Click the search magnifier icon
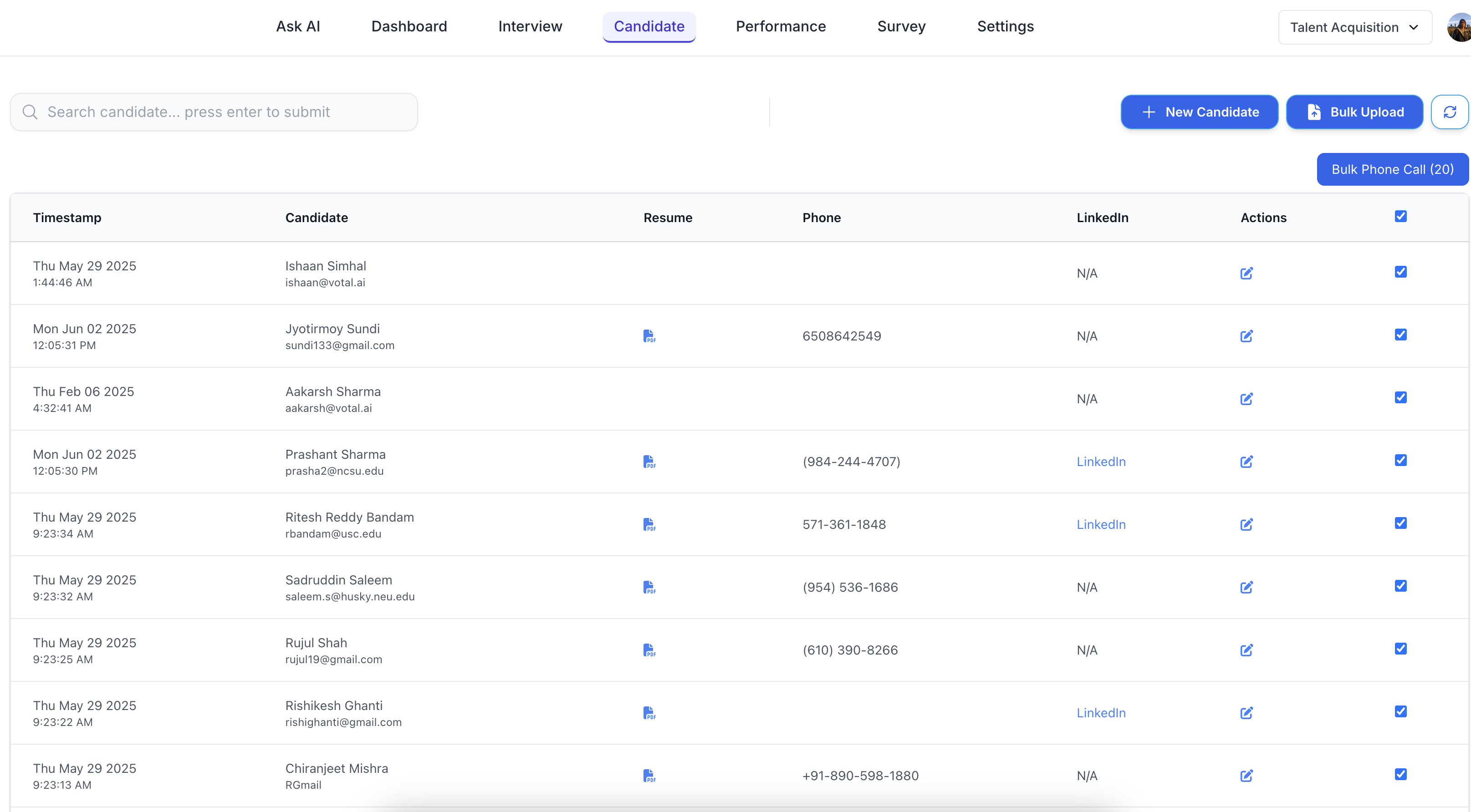Viewport: 1471px width, 812px height. tap(30, 111)
